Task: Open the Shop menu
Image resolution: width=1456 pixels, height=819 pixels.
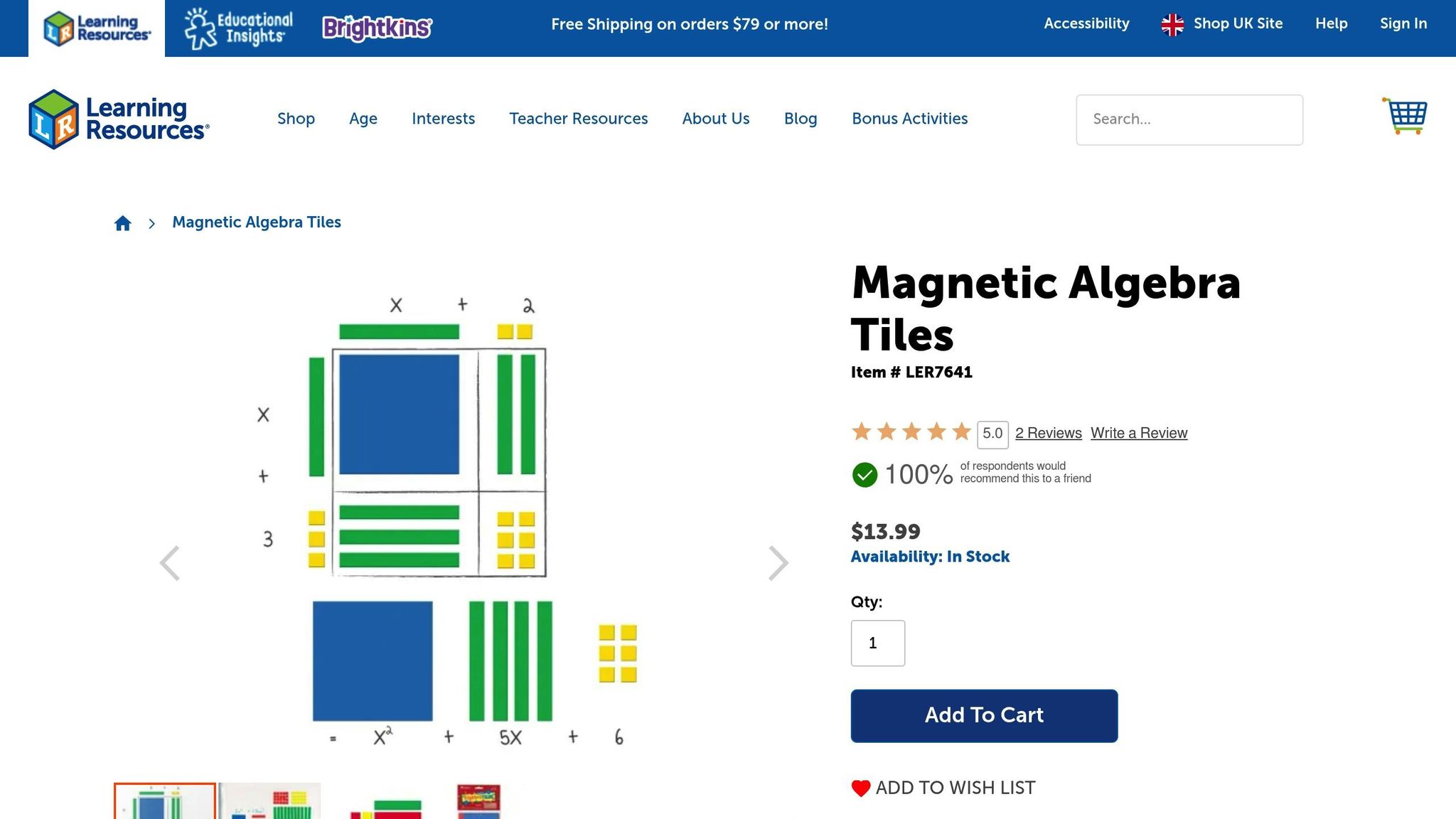Action: 296,119
